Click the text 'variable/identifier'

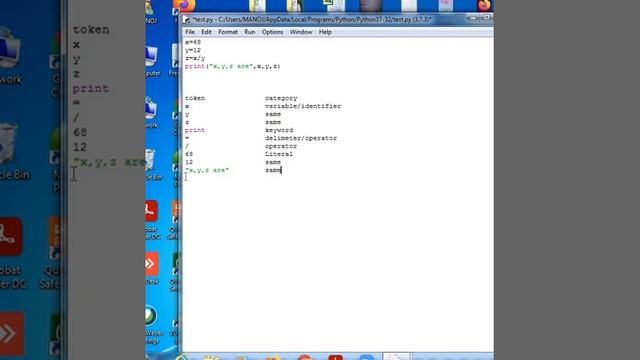click(x=303, y=106)
